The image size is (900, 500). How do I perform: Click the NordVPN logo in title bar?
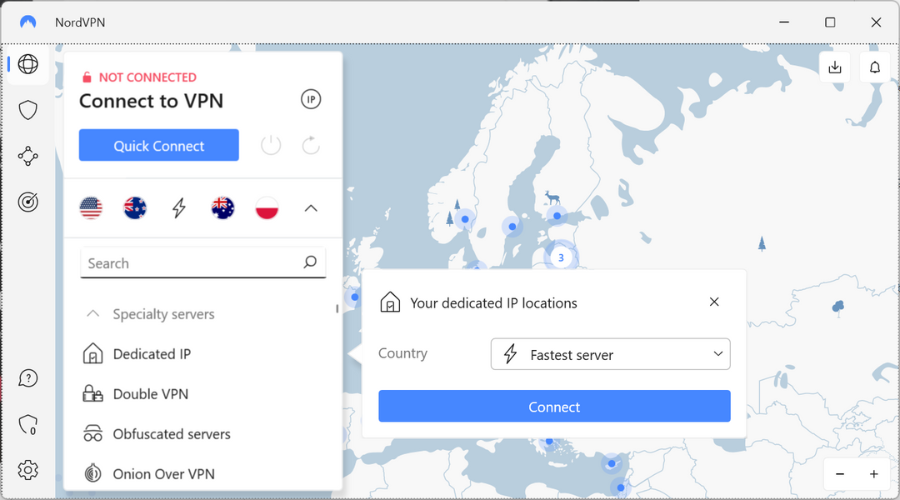(x=28, y=22)
